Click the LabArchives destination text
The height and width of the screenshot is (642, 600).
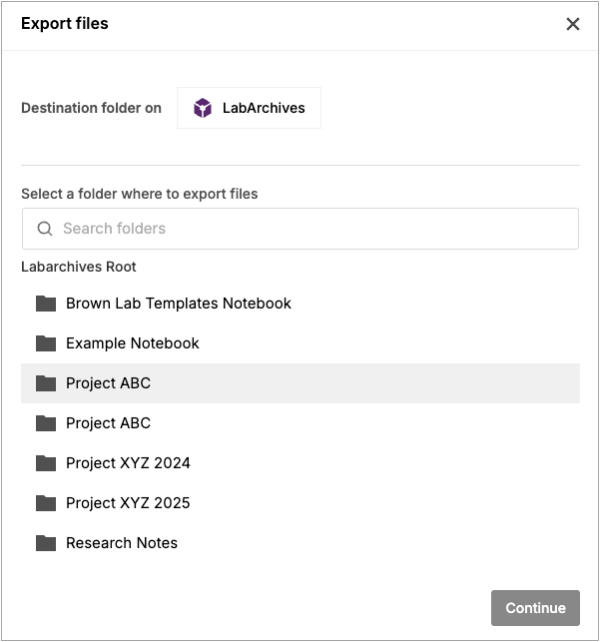pyautogui.click(x=263, y=108)
